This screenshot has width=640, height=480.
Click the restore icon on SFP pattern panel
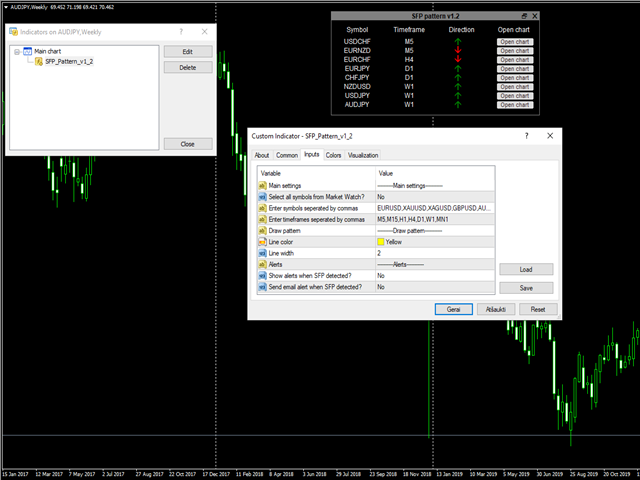tap(524, 17)
